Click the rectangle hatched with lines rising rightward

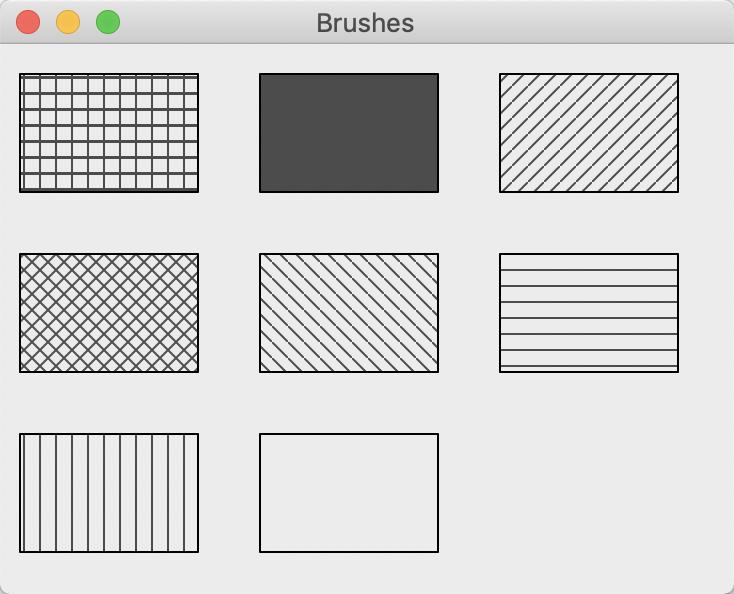589,133
